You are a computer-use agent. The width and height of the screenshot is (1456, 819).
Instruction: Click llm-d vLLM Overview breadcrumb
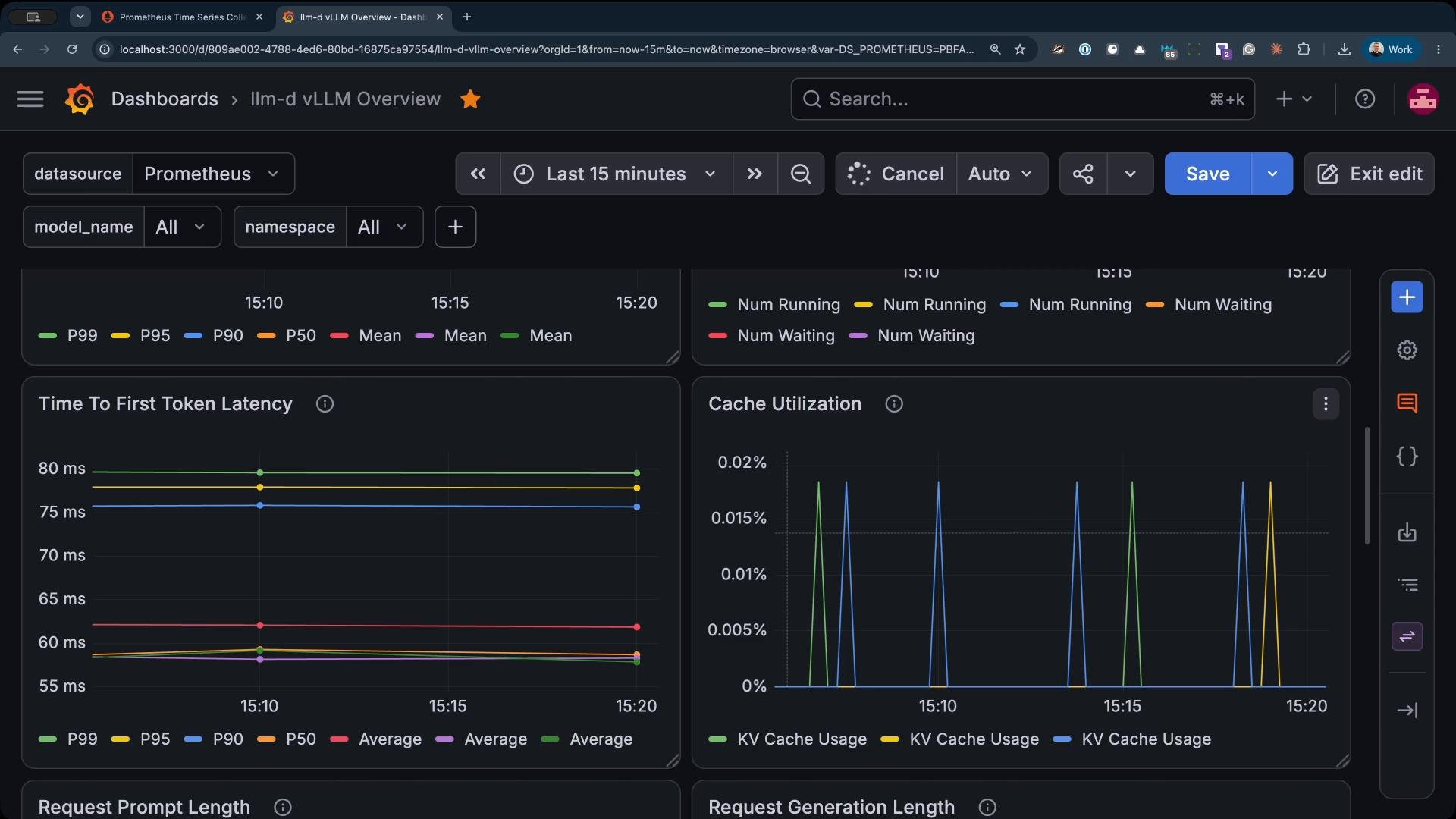(x=345, y=99)
